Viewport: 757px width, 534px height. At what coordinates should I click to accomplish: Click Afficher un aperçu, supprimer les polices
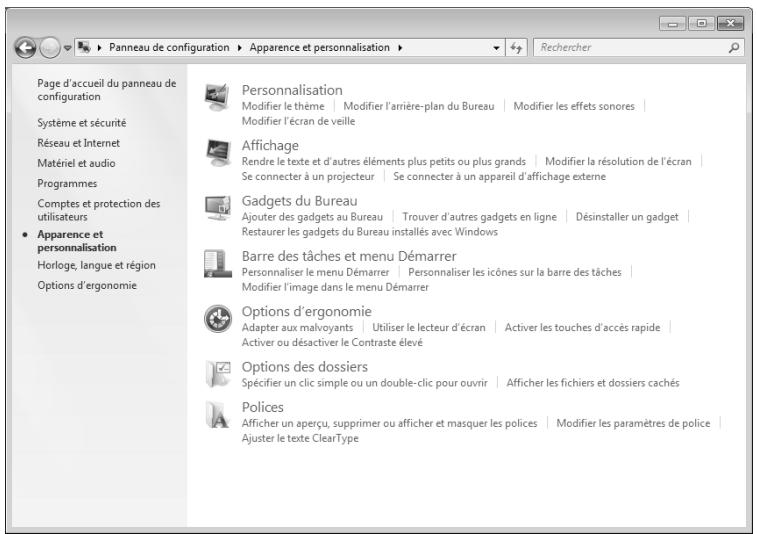click(389, 423)
